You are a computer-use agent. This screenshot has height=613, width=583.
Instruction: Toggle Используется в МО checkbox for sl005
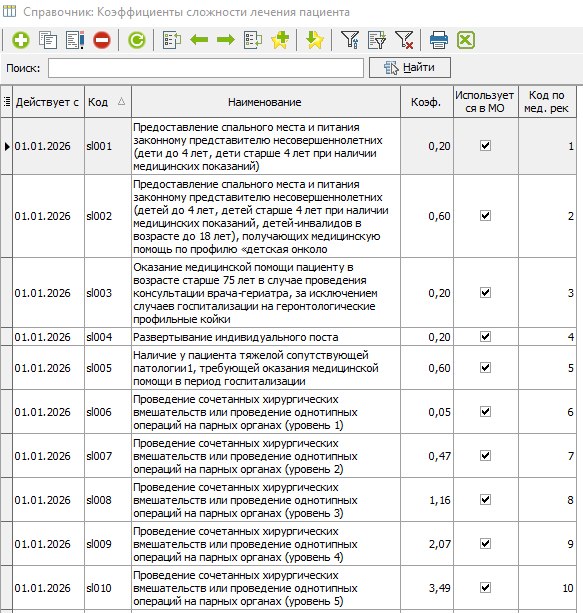[485, 368]
